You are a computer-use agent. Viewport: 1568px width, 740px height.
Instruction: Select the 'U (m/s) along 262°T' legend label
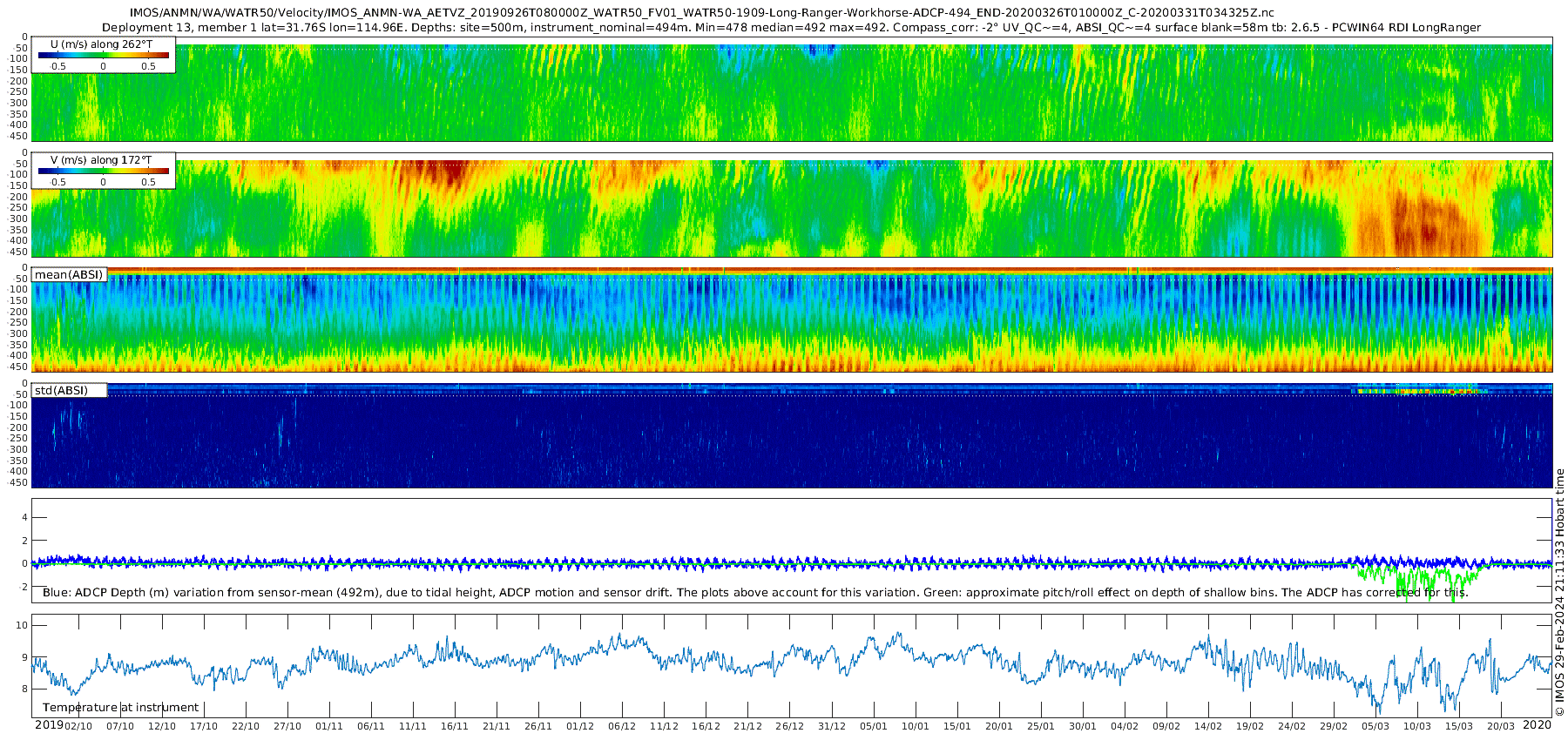tap(101, 44)
